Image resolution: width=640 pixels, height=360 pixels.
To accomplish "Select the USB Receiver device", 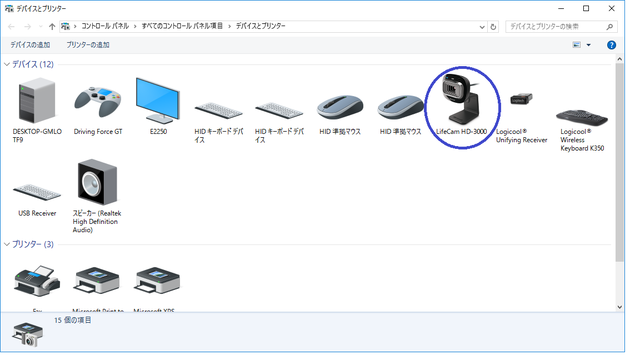I will pos(37,192).
